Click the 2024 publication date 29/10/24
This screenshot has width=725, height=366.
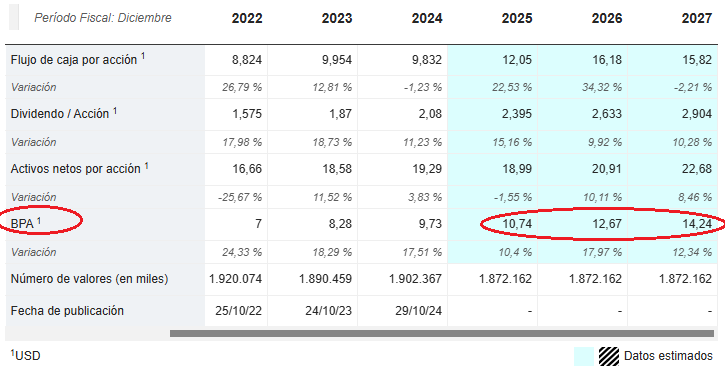click(419, 311)
